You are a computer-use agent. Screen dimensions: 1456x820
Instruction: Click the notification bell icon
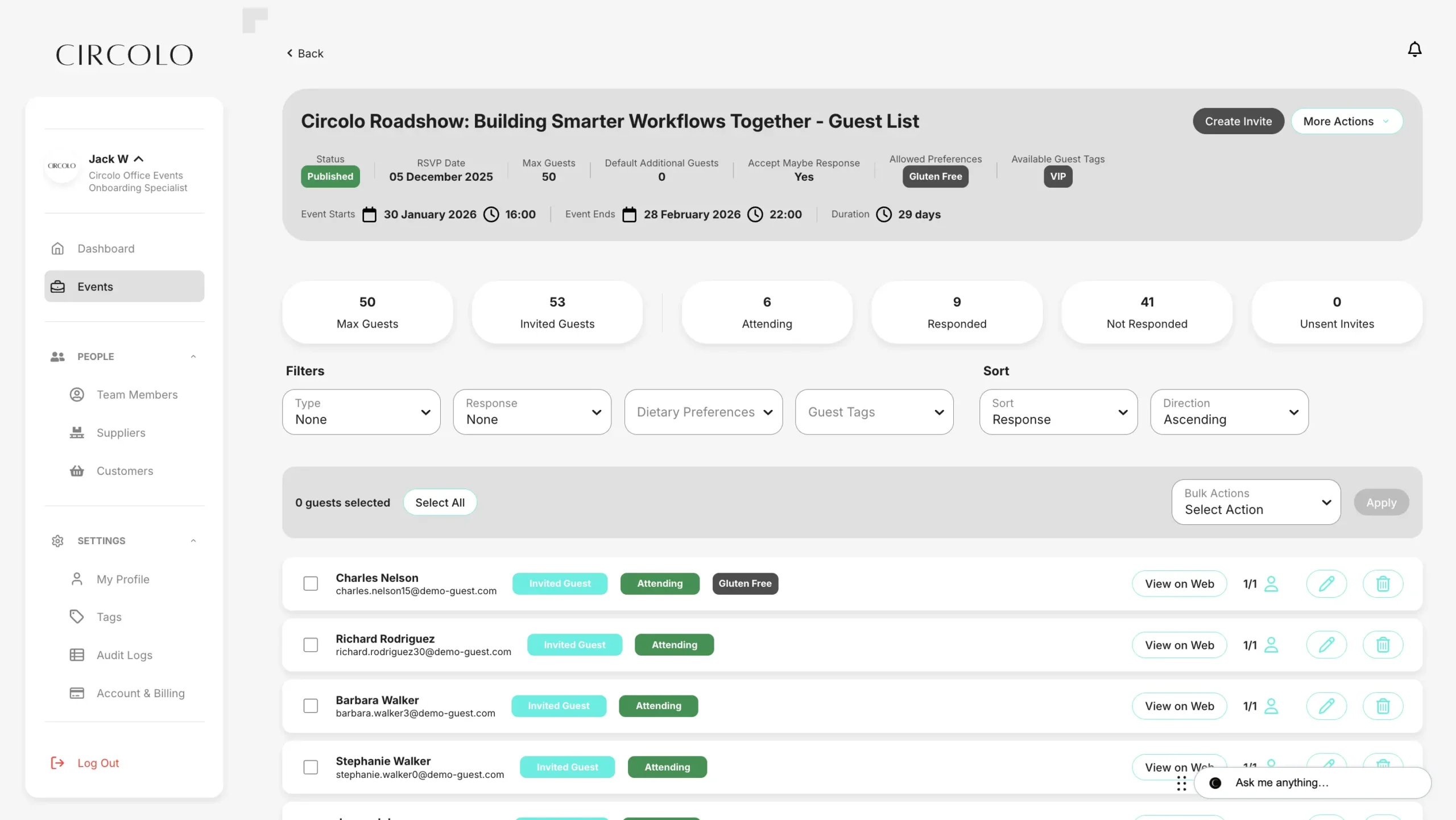pos(1414,50)
